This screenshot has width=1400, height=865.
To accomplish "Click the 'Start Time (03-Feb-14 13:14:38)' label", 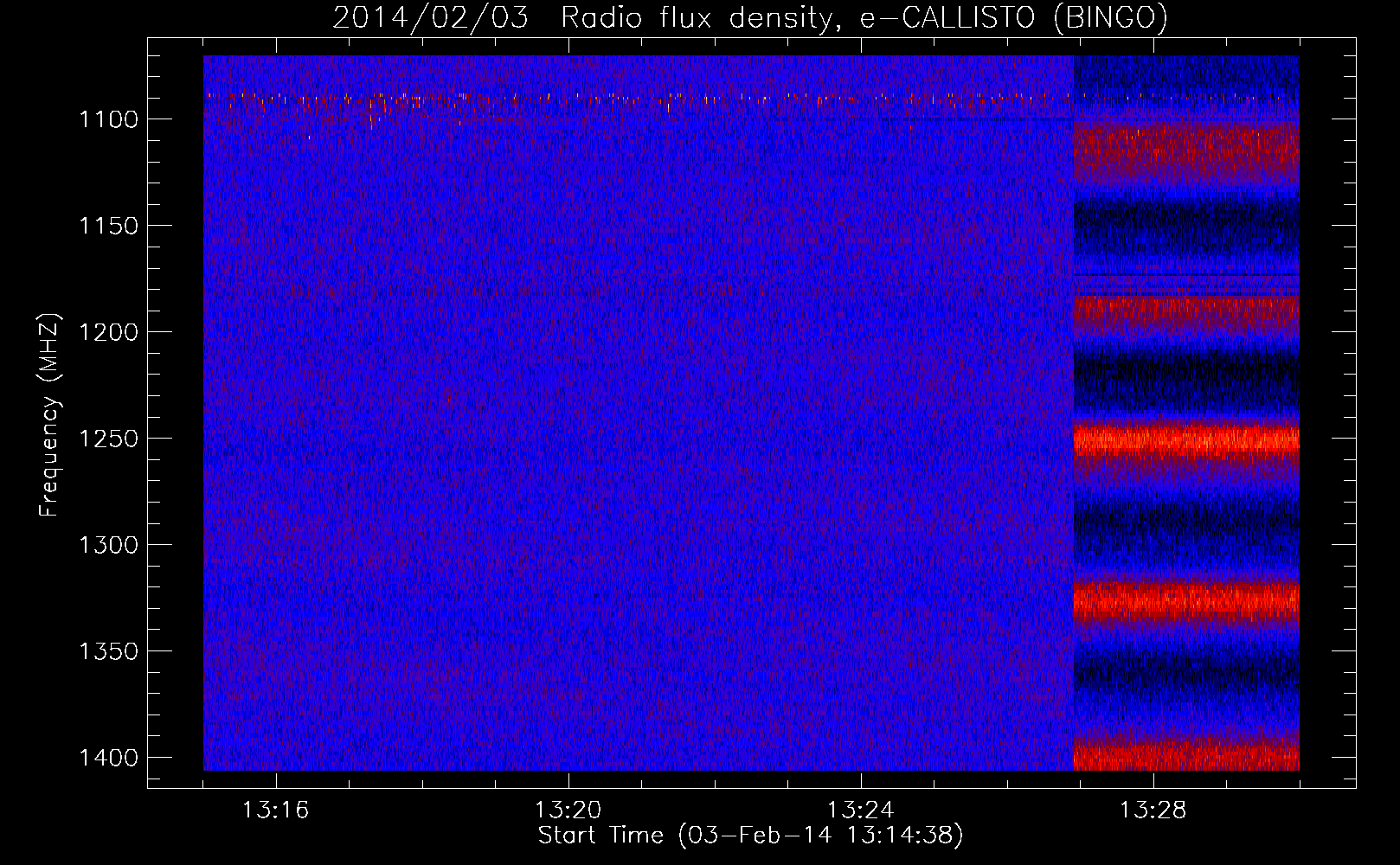I will [750, 836].
